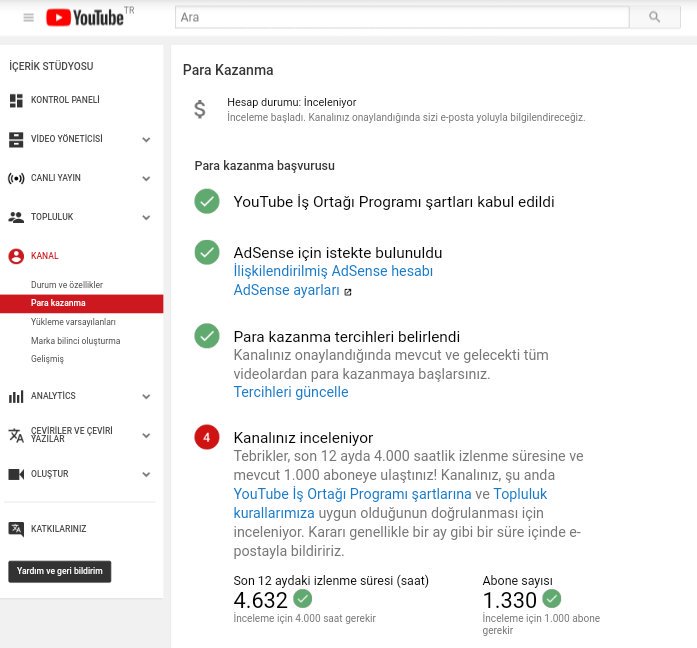Expand the Oluştur chevron
Image resolution: width=697 pixels, height=648 pixels.
coord(146,474)
